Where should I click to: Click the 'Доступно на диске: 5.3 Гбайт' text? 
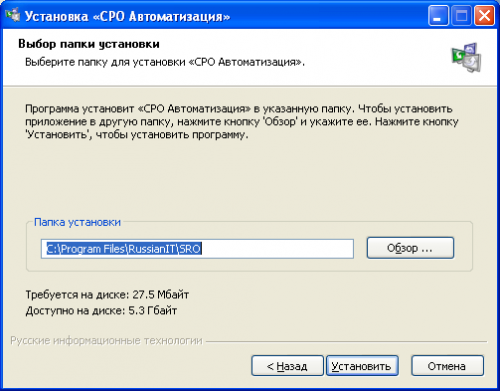pyautogui.click(x=101, y=311)
